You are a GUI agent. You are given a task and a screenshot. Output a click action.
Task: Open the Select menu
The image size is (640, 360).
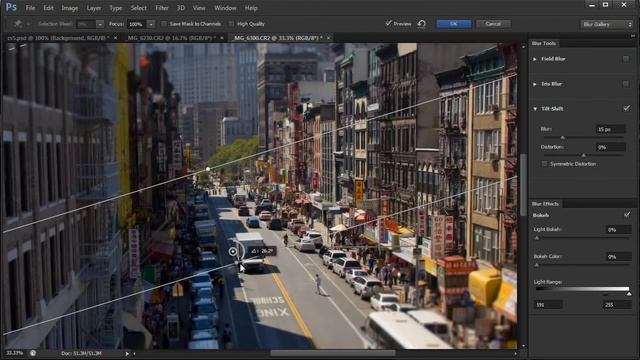[x=138, y=8]
